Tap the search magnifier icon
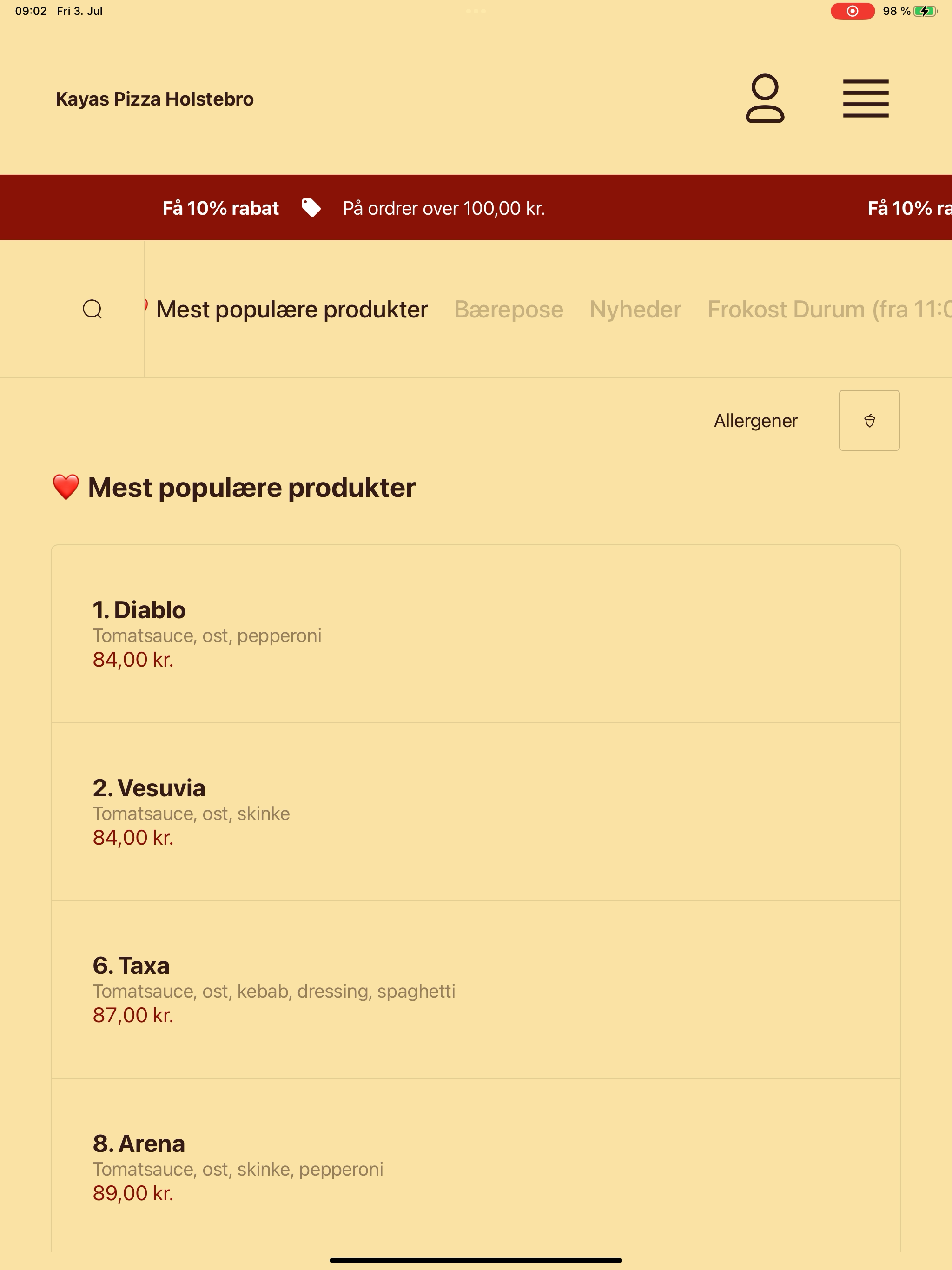952x1270 pixels. coord(93,309)
